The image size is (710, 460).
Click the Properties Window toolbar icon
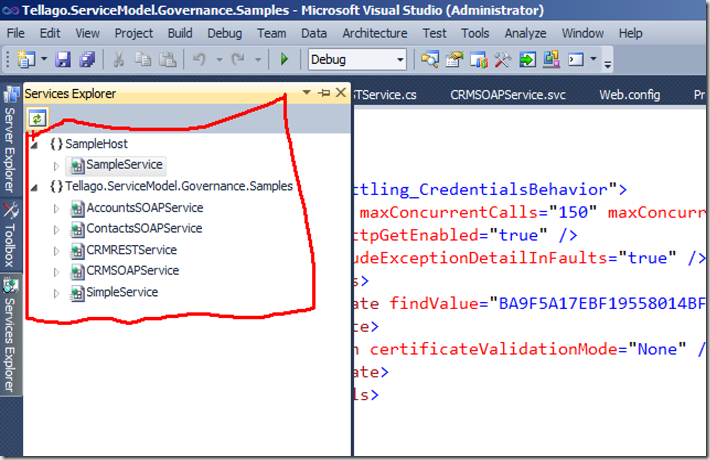coord(454,59)
